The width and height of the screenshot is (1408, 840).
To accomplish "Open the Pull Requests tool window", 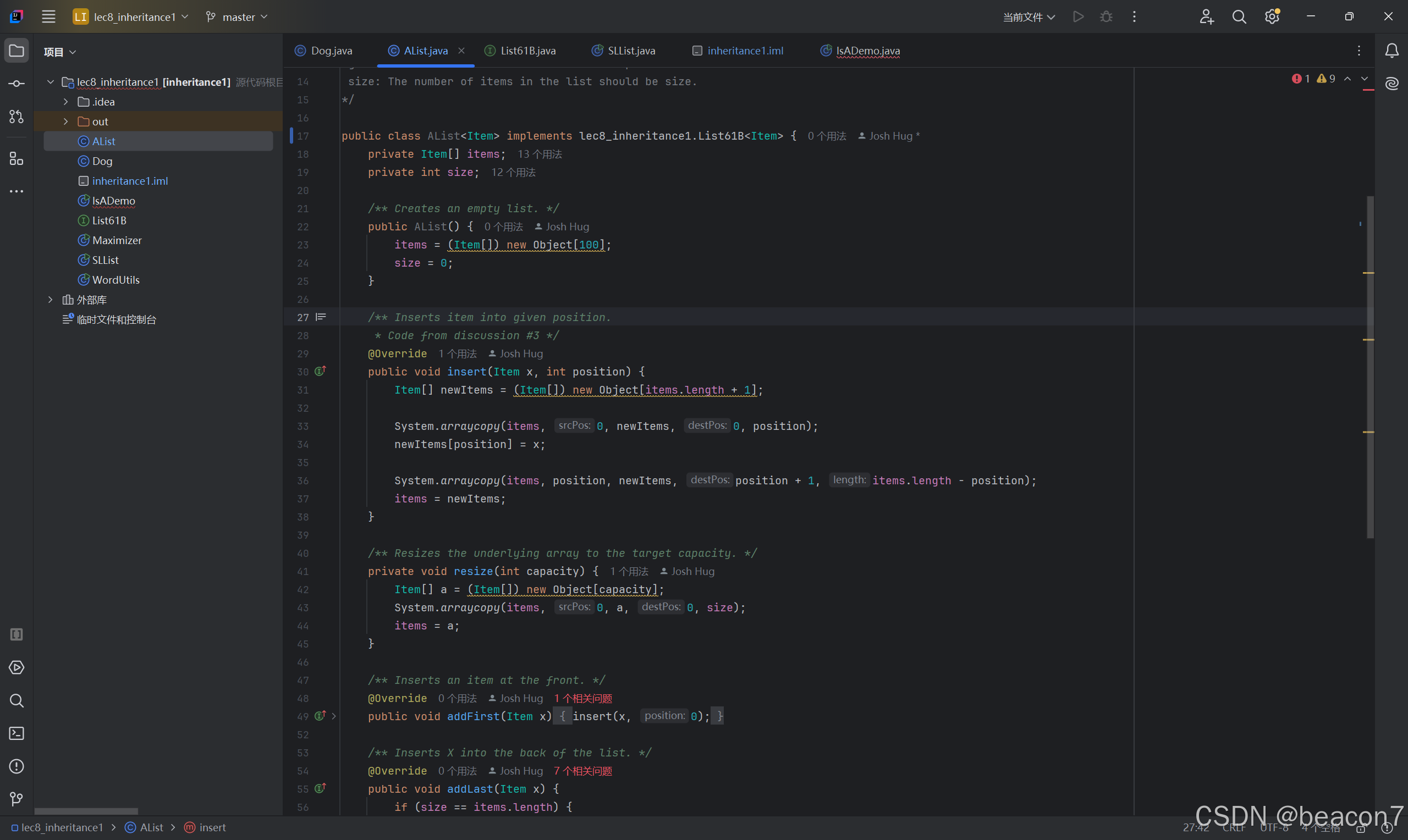I will [16, 117].
